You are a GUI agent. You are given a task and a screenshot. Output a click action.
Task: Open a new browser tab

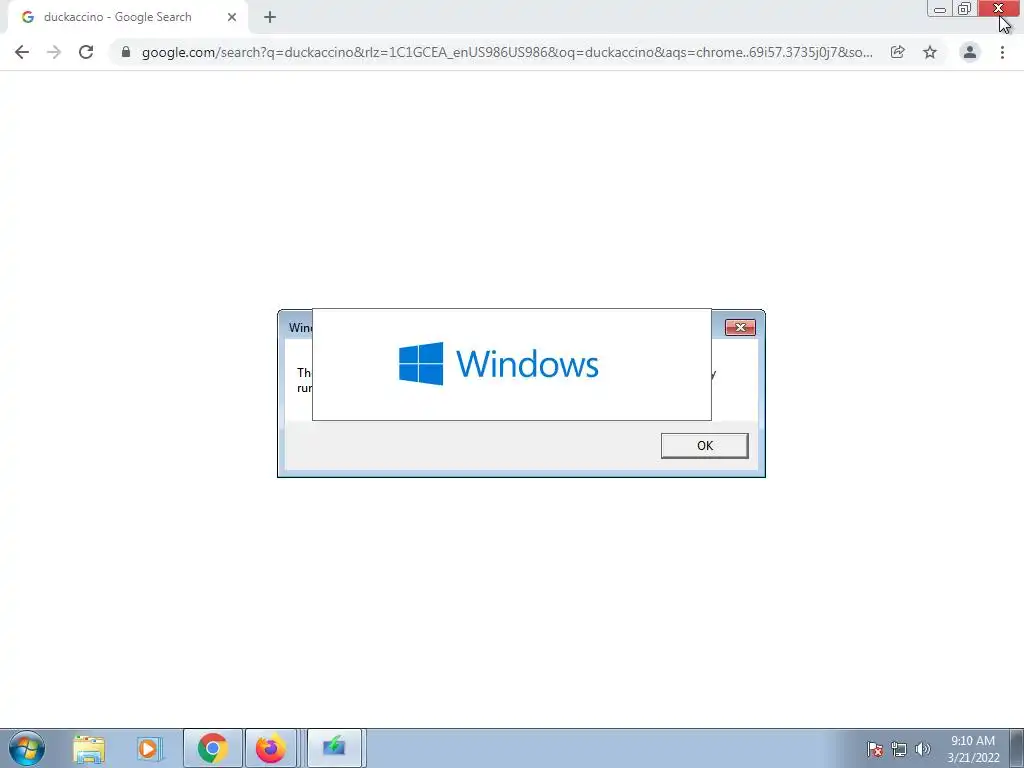click(270, 18)
